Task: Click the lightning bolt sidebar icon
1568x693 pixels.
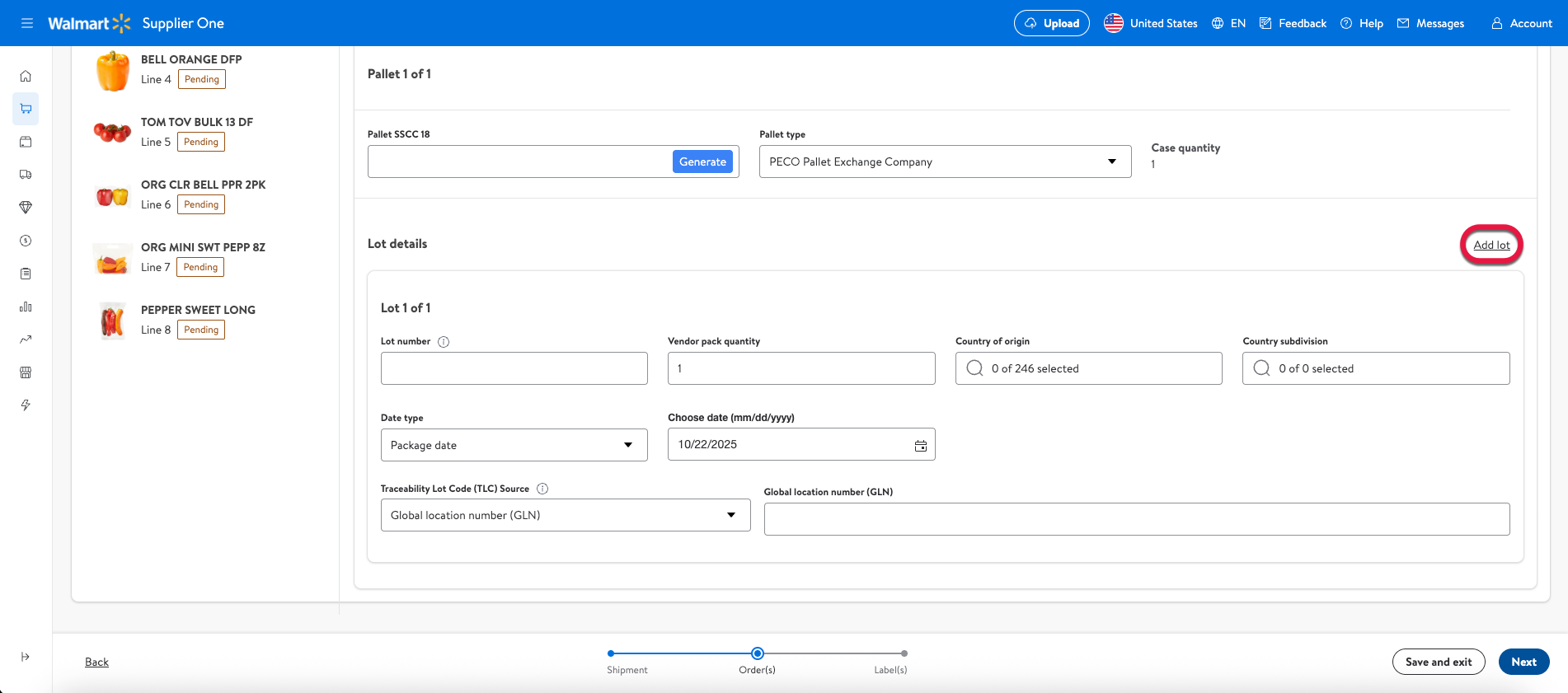Action: tap(26, 405)
